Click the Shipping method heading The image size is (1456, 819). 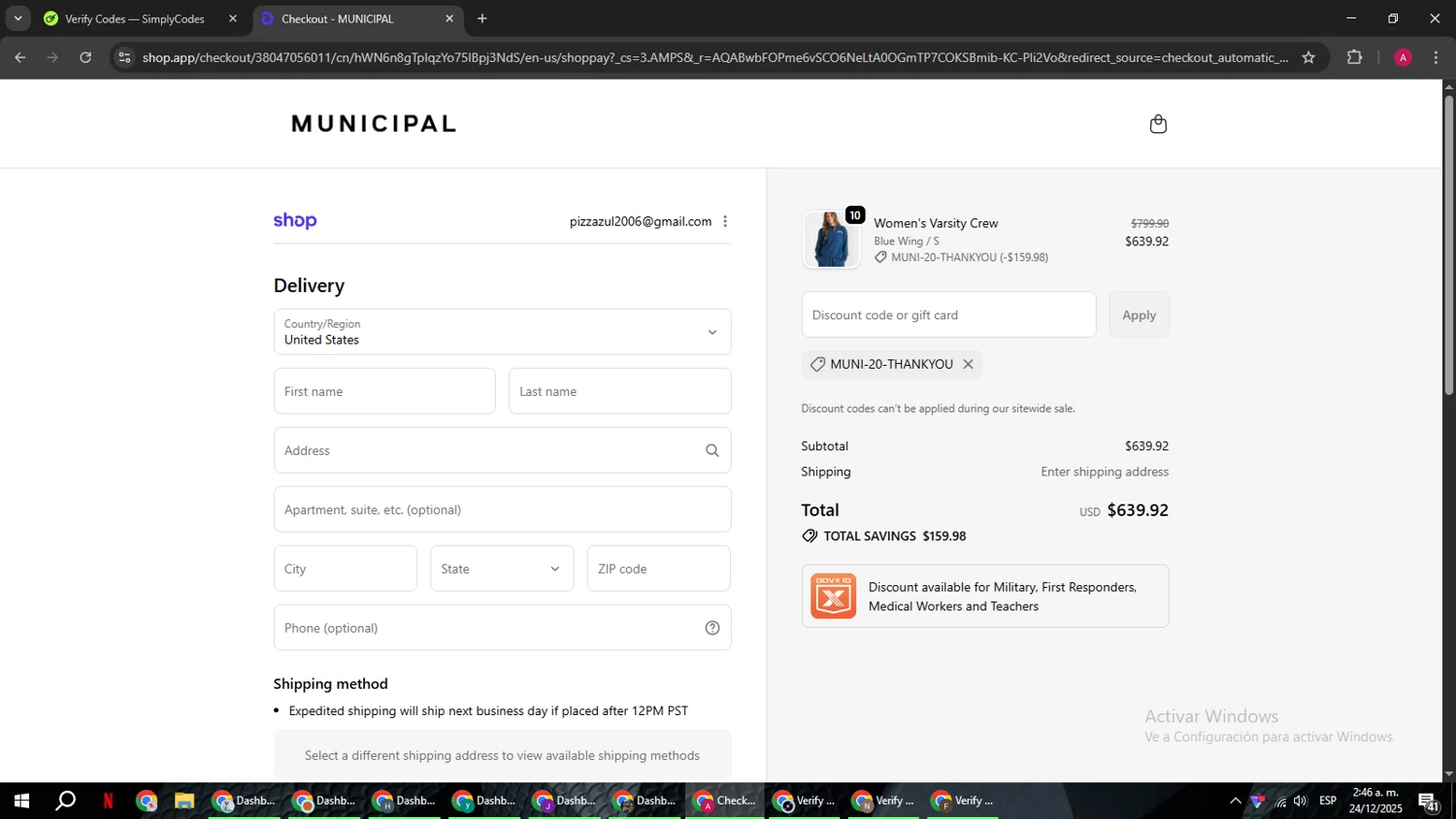tap(330, 683)
